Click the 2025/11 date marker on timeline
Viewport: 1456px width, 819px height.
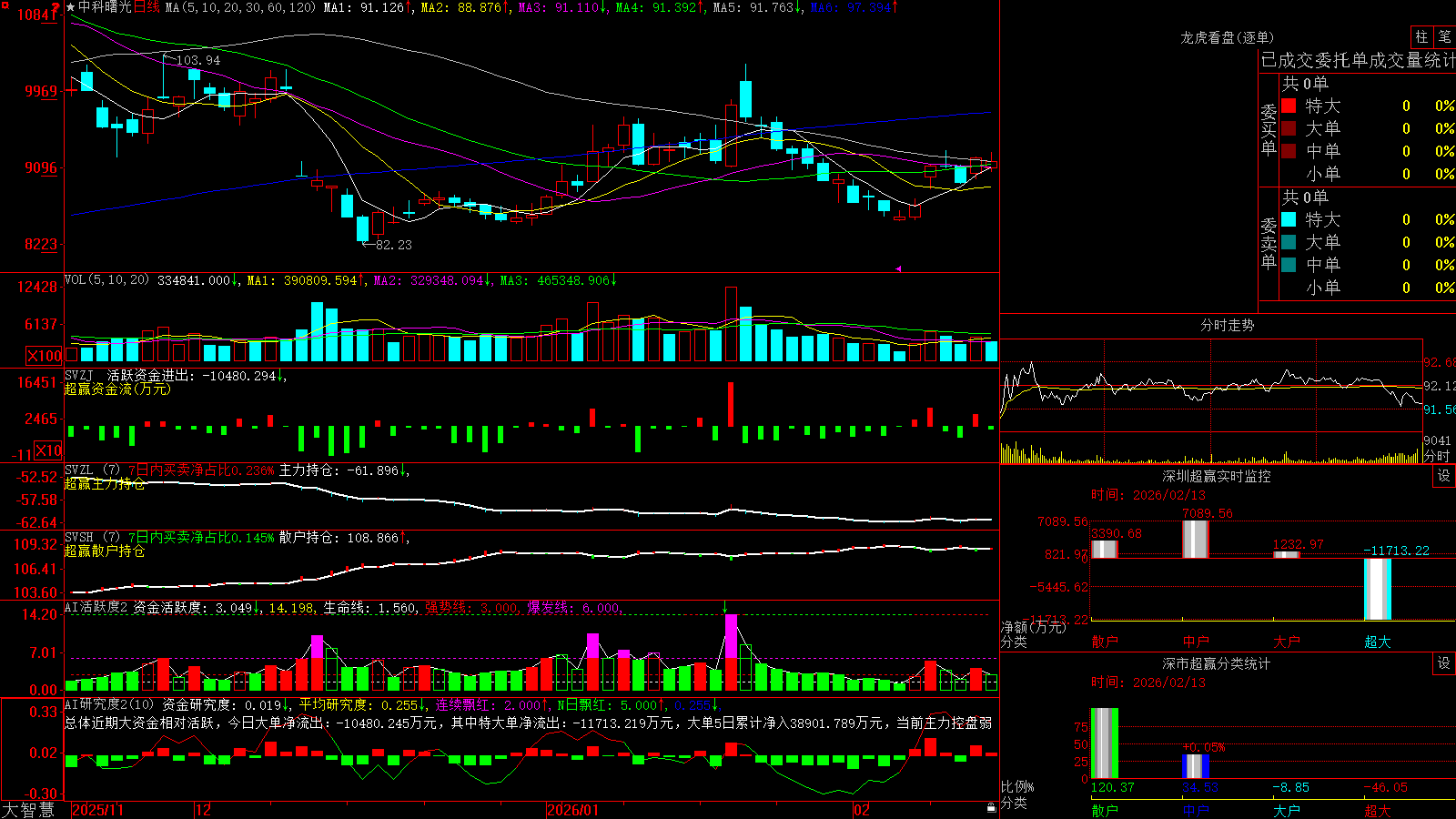(x=97, y=810)
